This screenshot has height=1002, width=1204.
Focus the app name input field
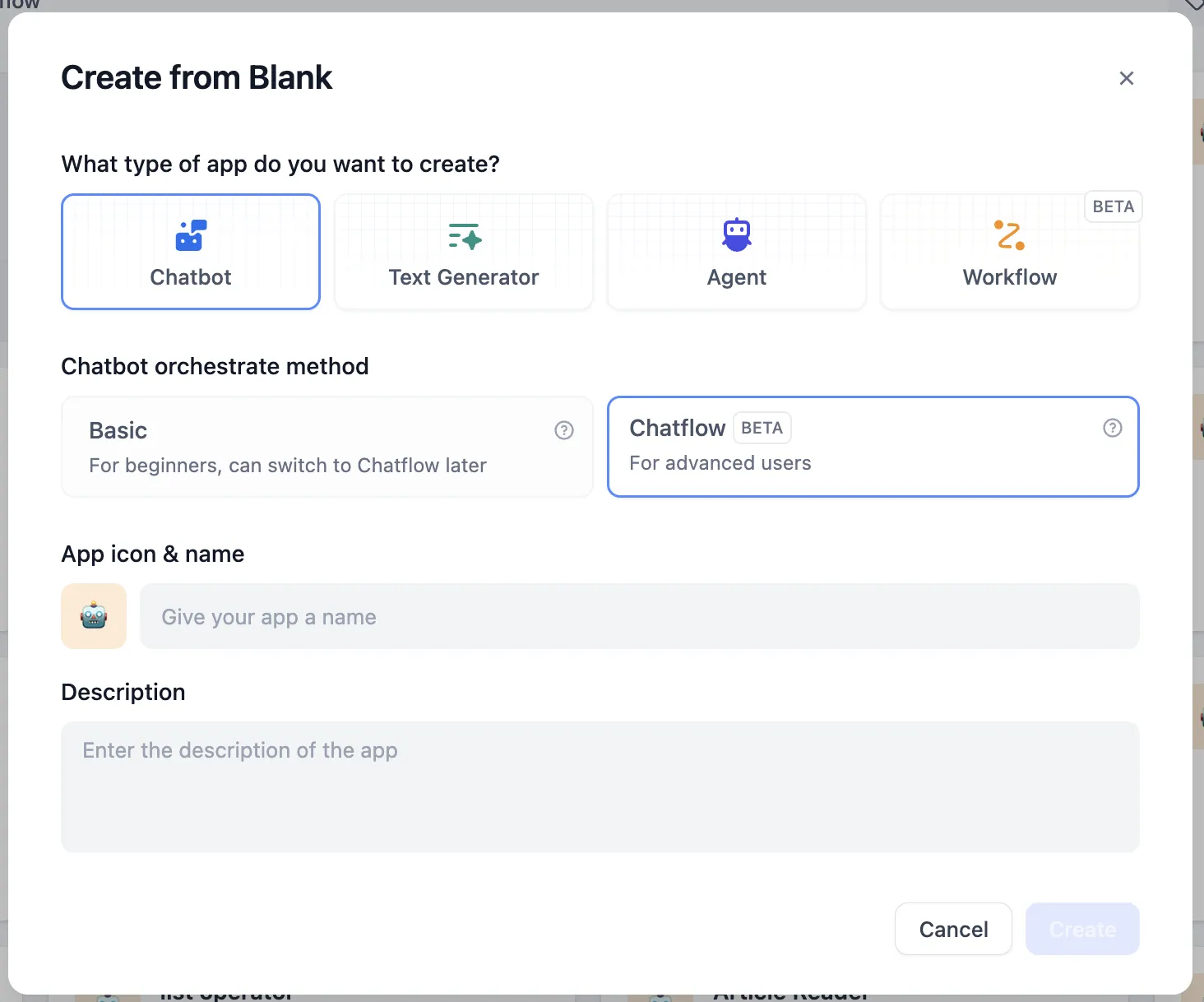[639, 616]
